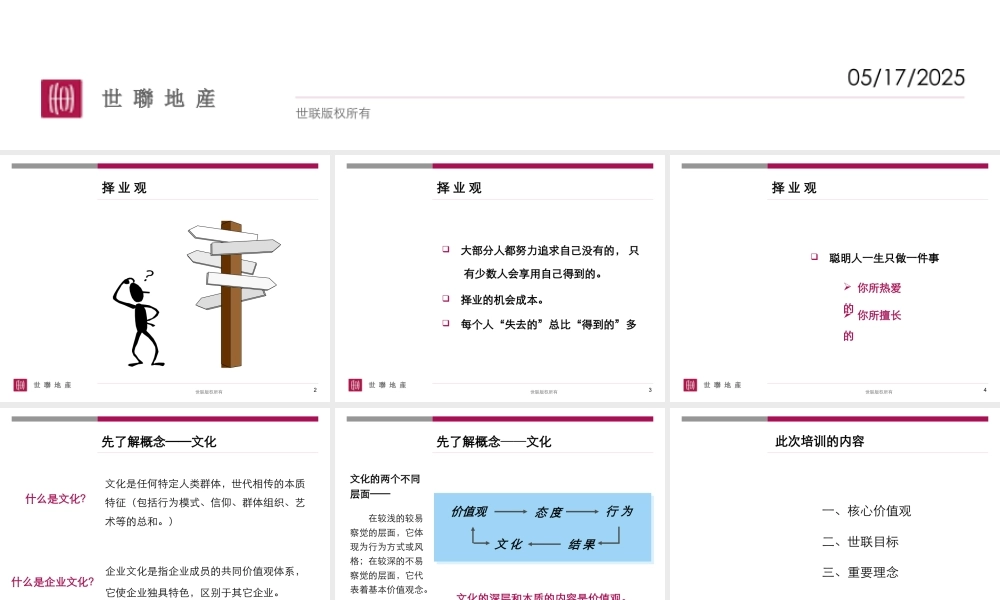Click the arrow between 价值观 and 态度
1000x600 pixels.
click(x=510, y=511)
